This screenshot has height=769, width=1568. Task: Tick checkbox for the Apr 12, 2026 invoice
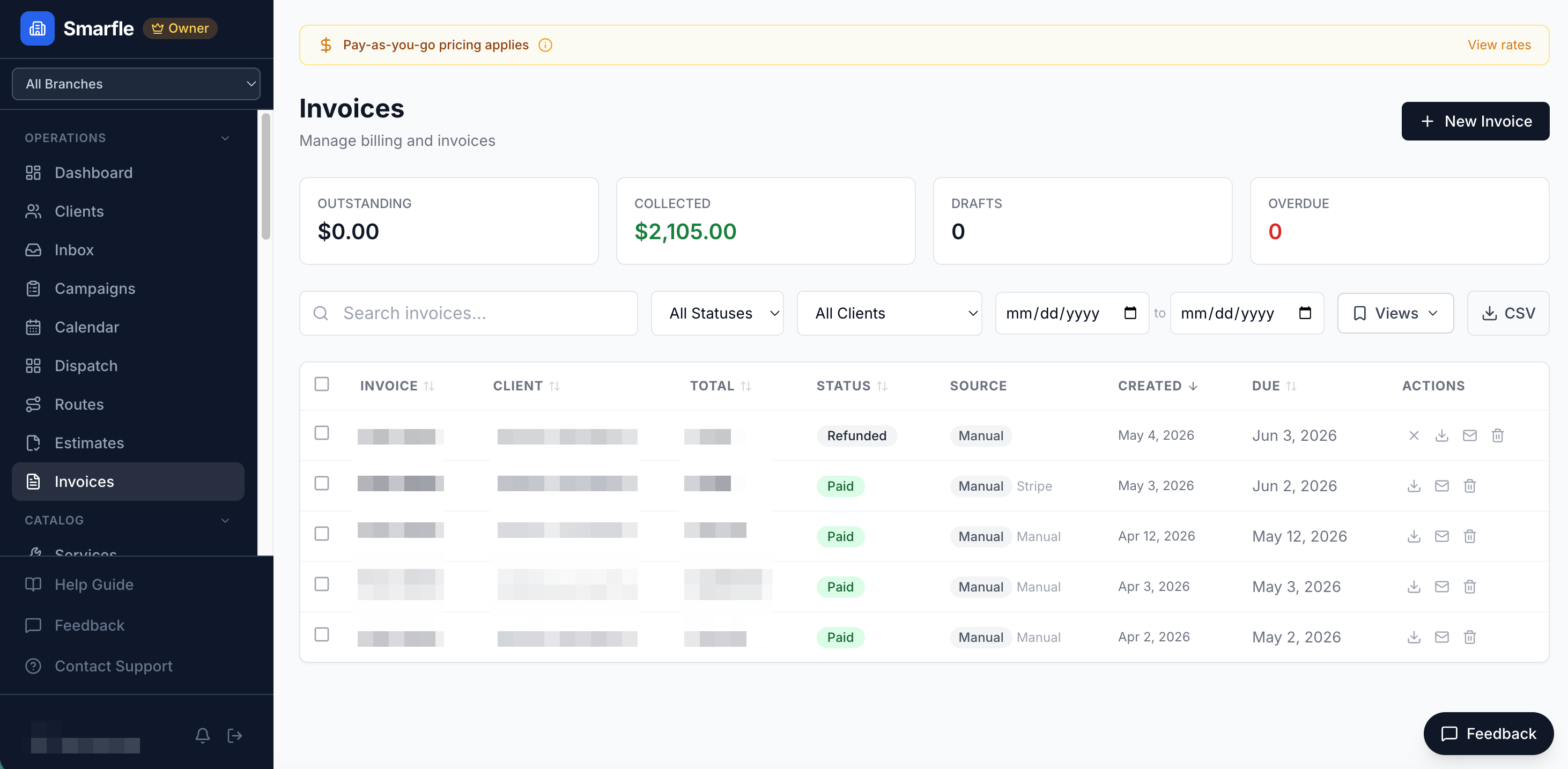pyautogui.click(x=321, y=534)
